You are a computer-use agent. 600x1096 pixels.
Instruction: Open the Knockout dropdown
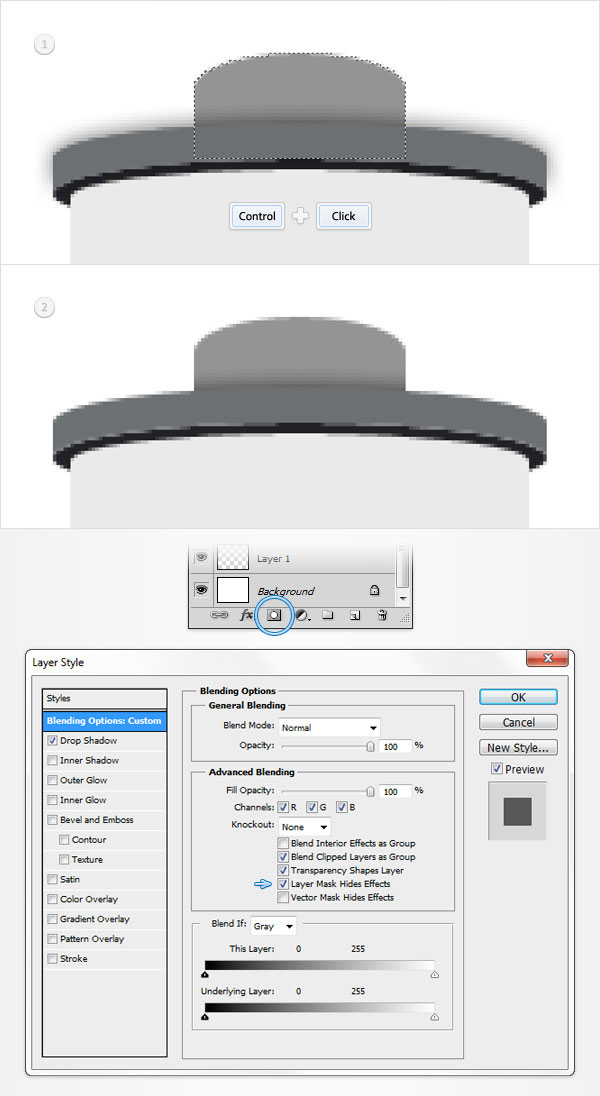point(305,826)
